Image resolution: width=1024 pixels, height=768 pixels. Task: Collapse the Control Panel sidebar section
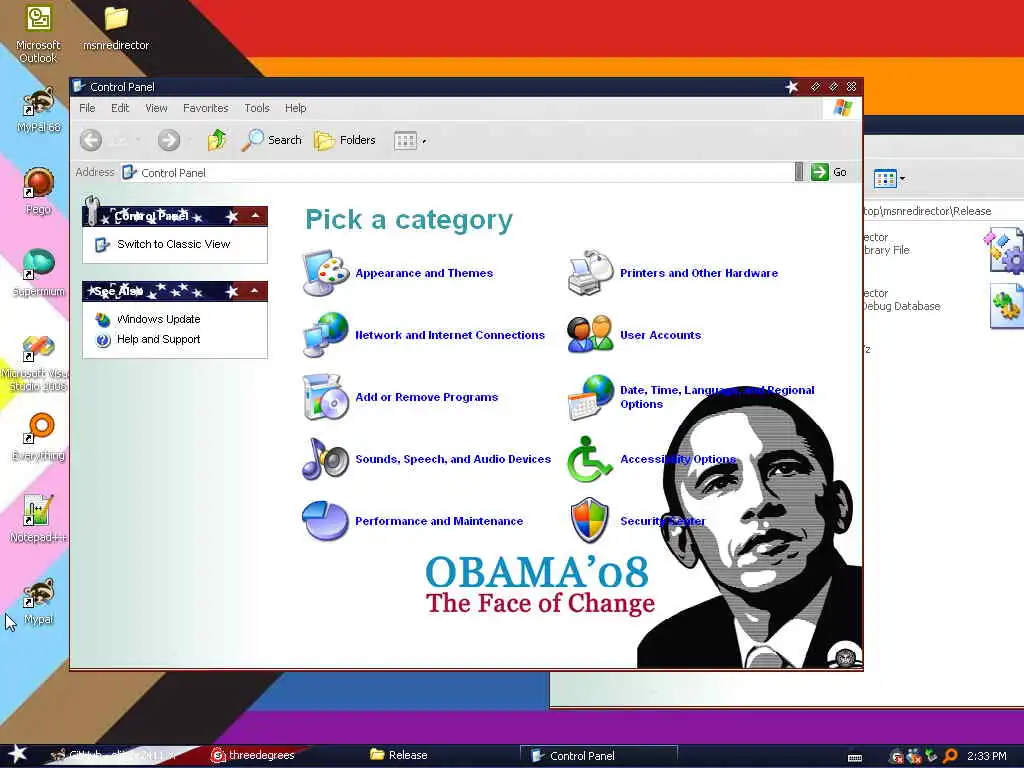tap(255, 216)
